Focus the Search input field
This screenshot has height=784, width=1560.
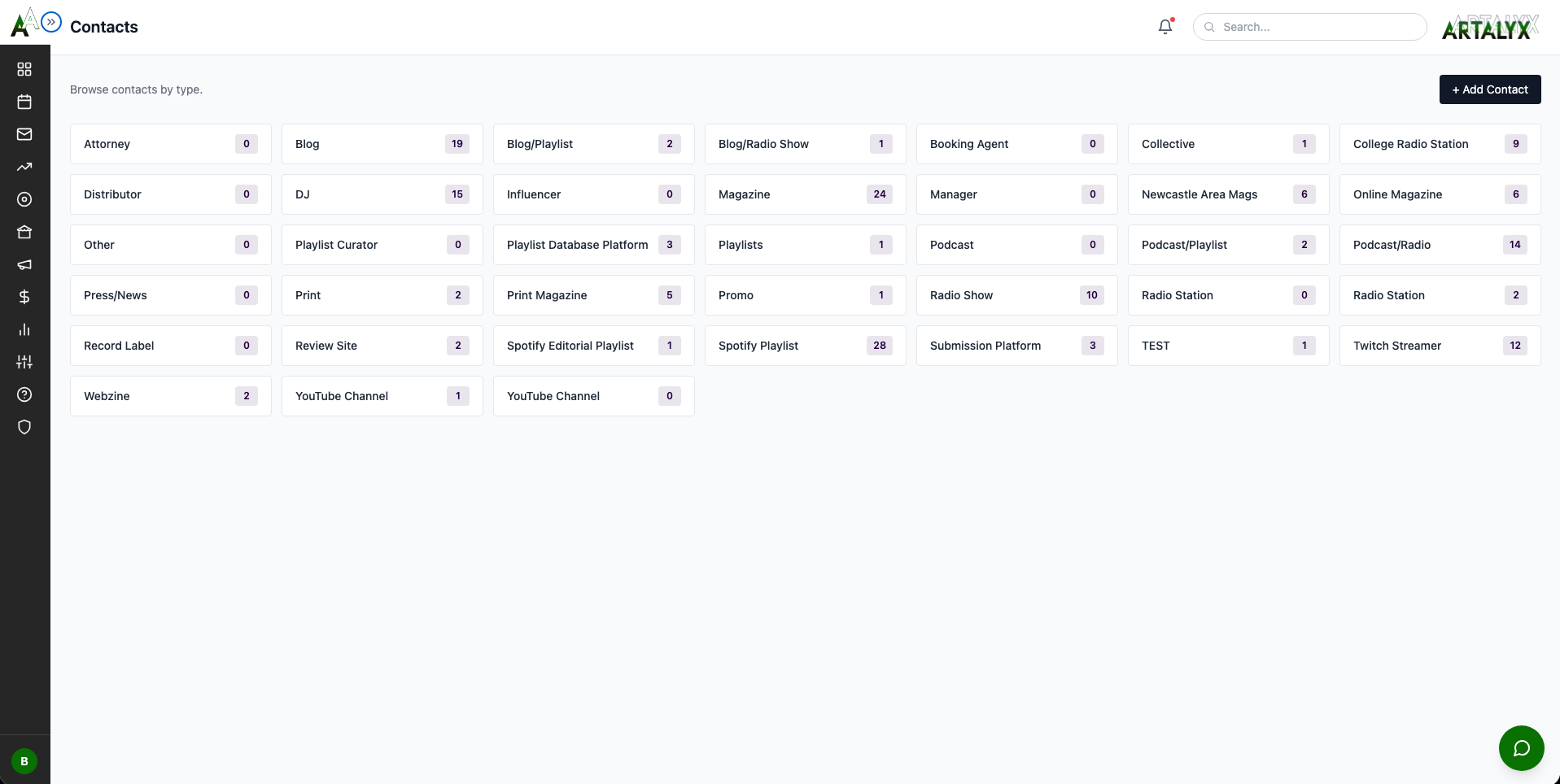(x=1309, y=27)
